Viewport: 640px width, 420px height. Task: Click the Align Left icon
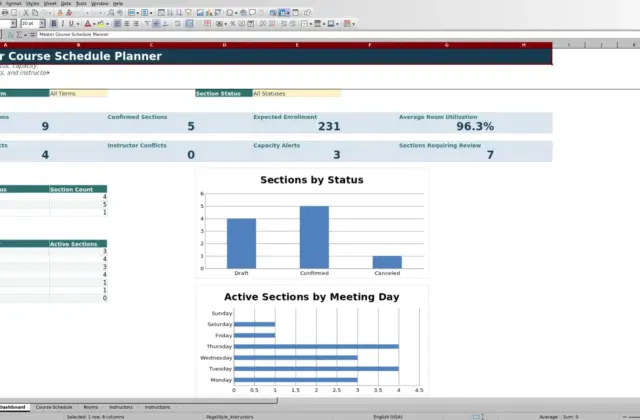[x=117, y=24]
